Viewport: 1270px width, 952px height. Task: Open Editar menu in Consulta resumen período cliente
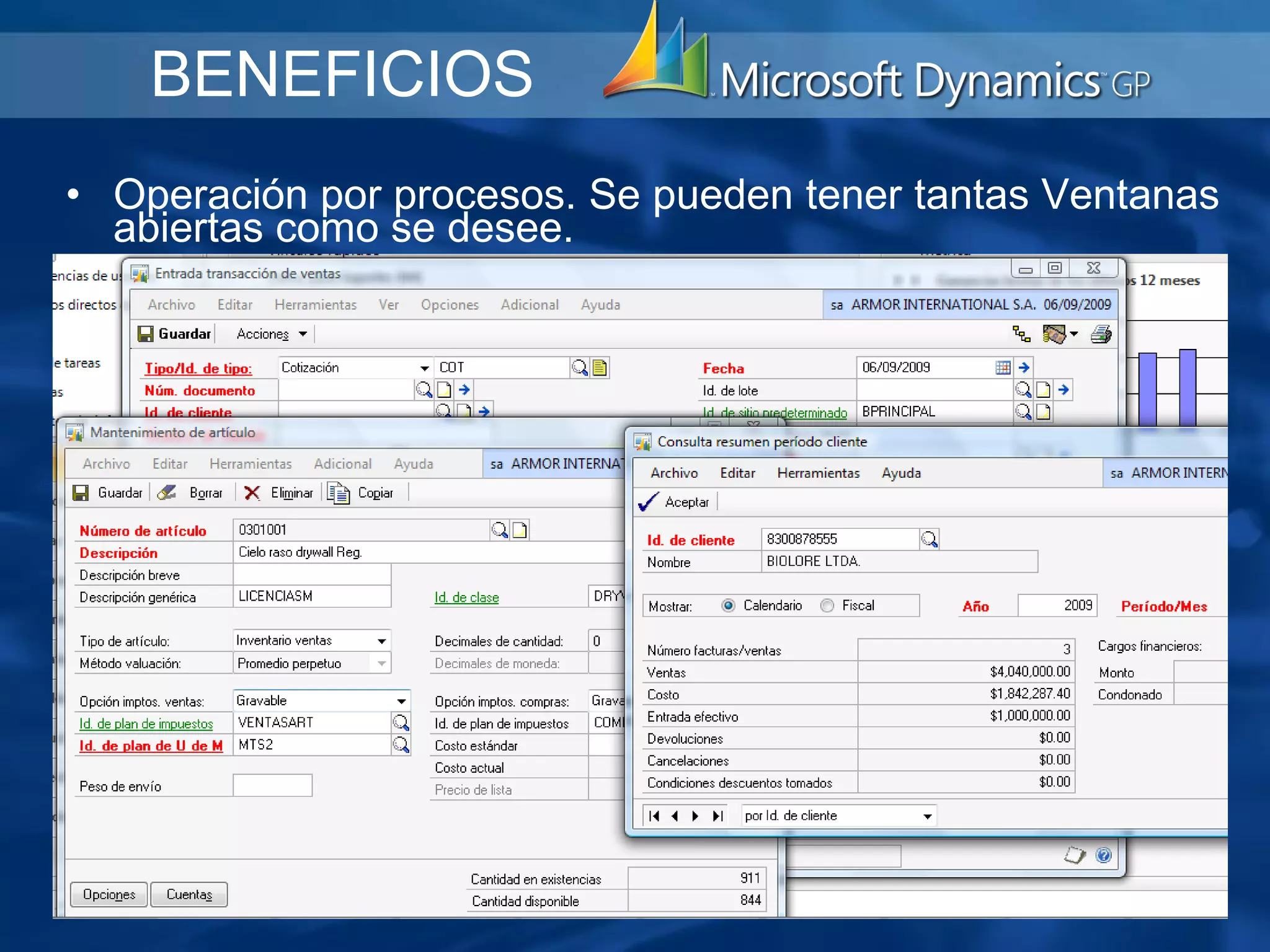[737, 474]
